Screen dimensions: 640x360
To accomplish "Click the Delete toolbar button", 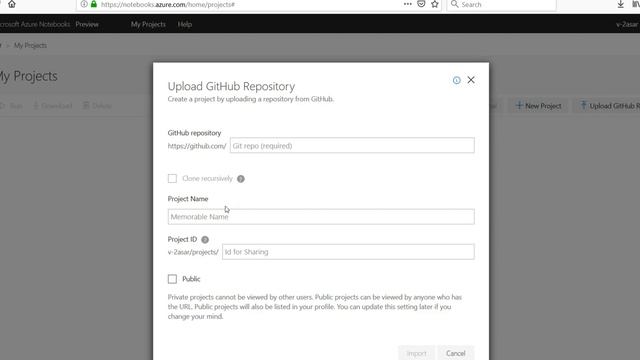I will [97, 106].
